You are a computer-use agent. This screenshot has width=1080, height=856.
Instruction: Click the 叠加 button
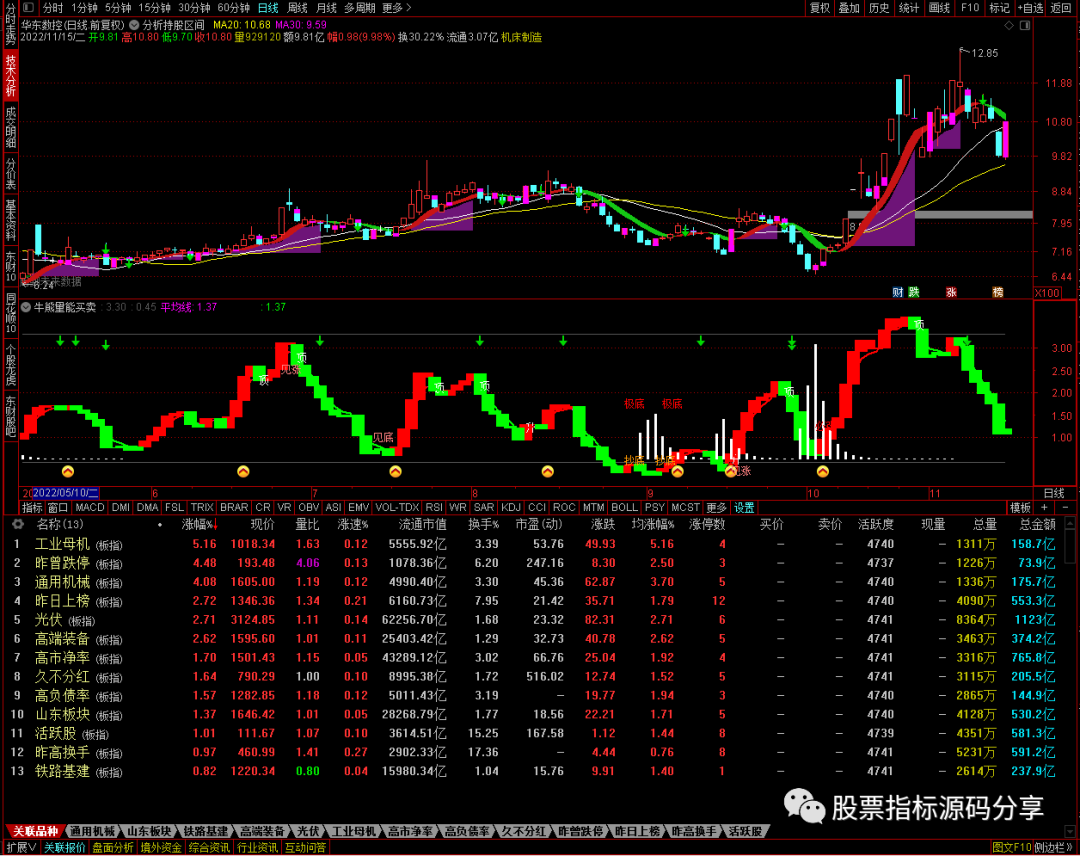pos(849,8)
